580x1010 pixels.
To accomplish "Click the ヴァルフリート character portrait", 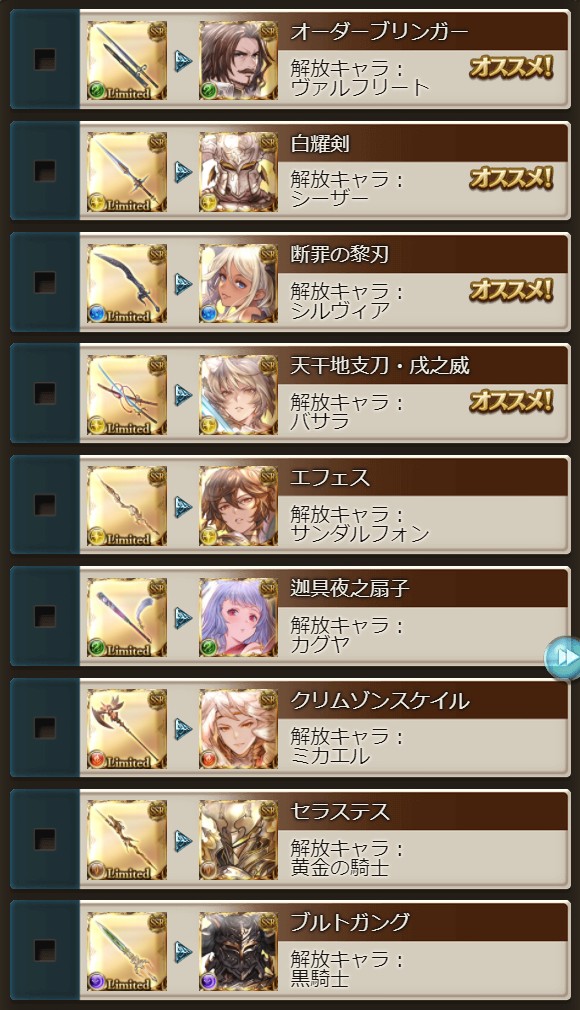I will coord(238,61).
